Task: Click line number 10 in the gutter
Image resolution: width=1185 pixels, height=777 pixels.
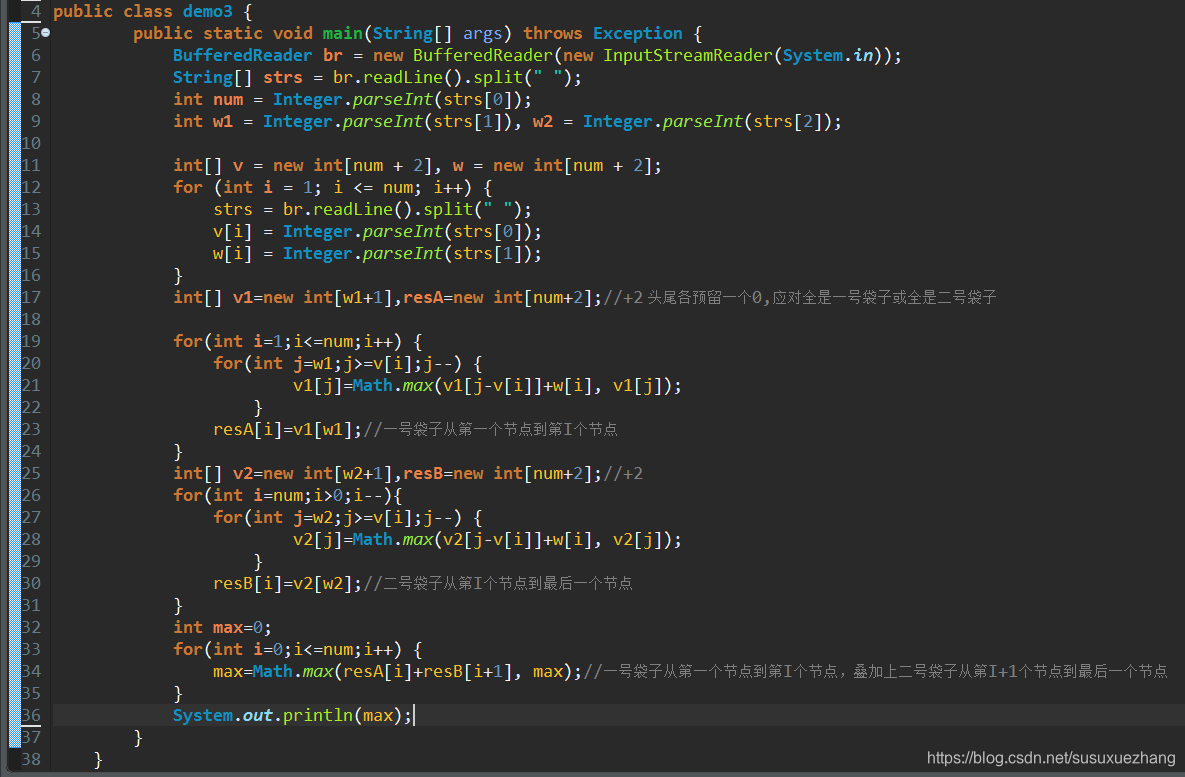Action: pos(30,143)
